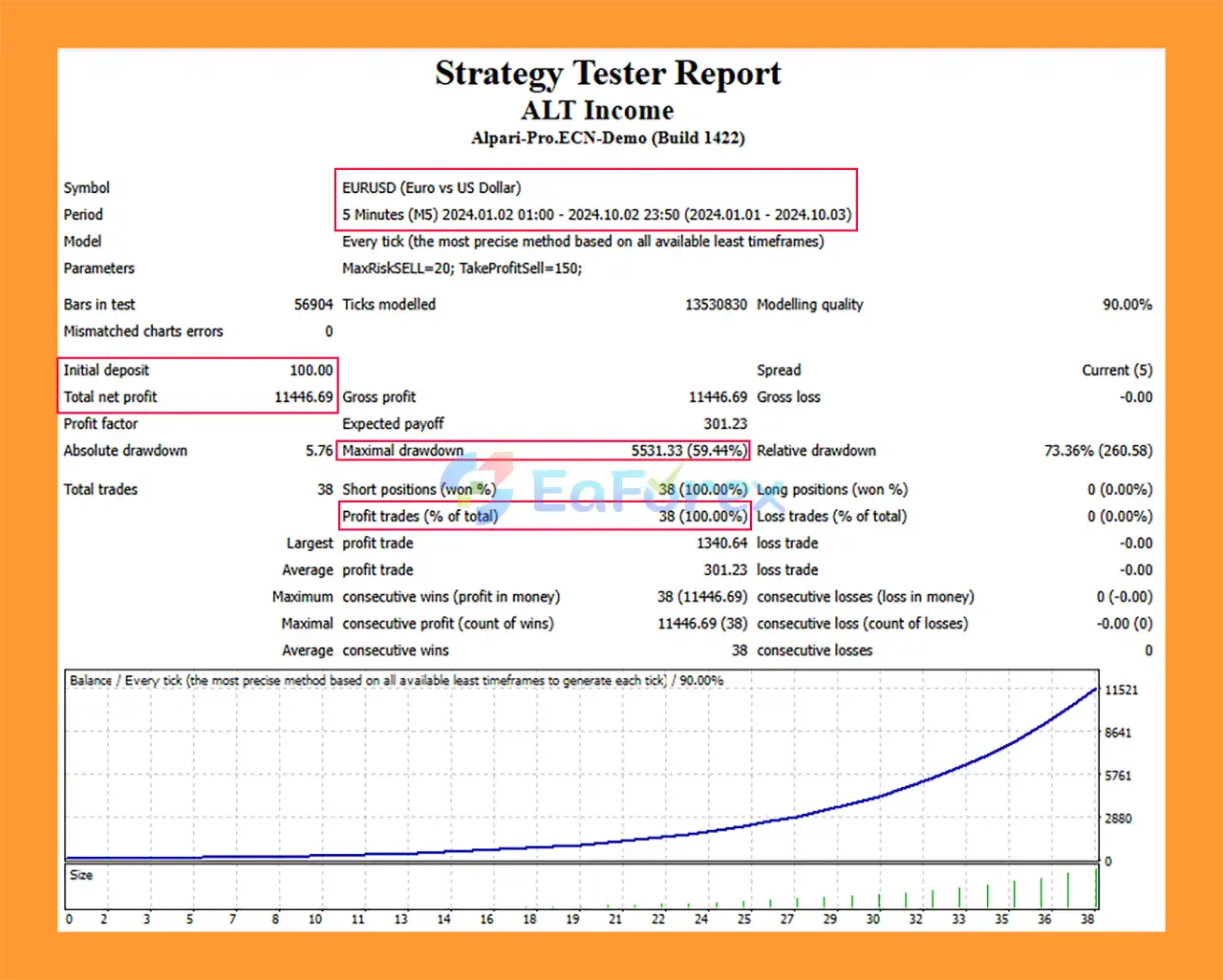Image resolution: width=1223 pixels, height=980 pixels.
Task: Click the Expected payoff value 301.23
Action: click(725, 423)
